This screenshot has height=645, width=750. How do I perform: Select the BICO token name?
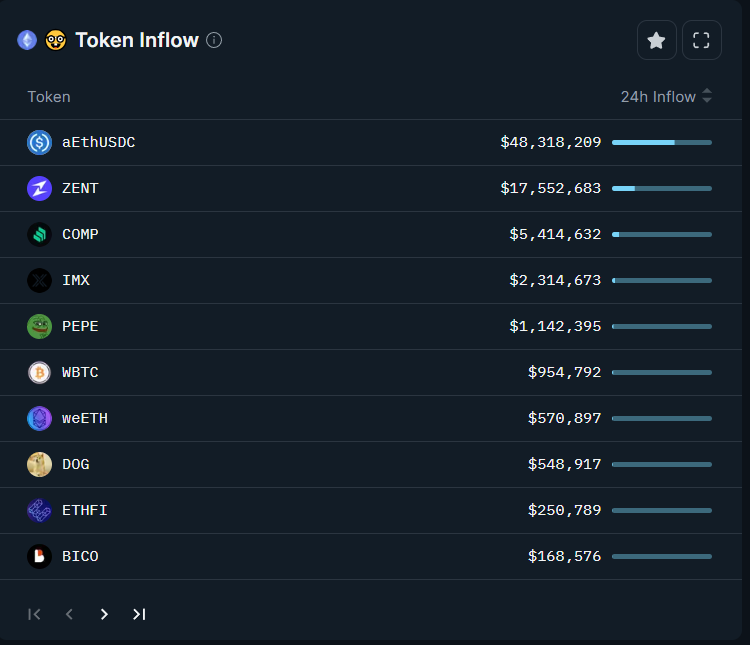pyautogui.click(x=80, y=557)
